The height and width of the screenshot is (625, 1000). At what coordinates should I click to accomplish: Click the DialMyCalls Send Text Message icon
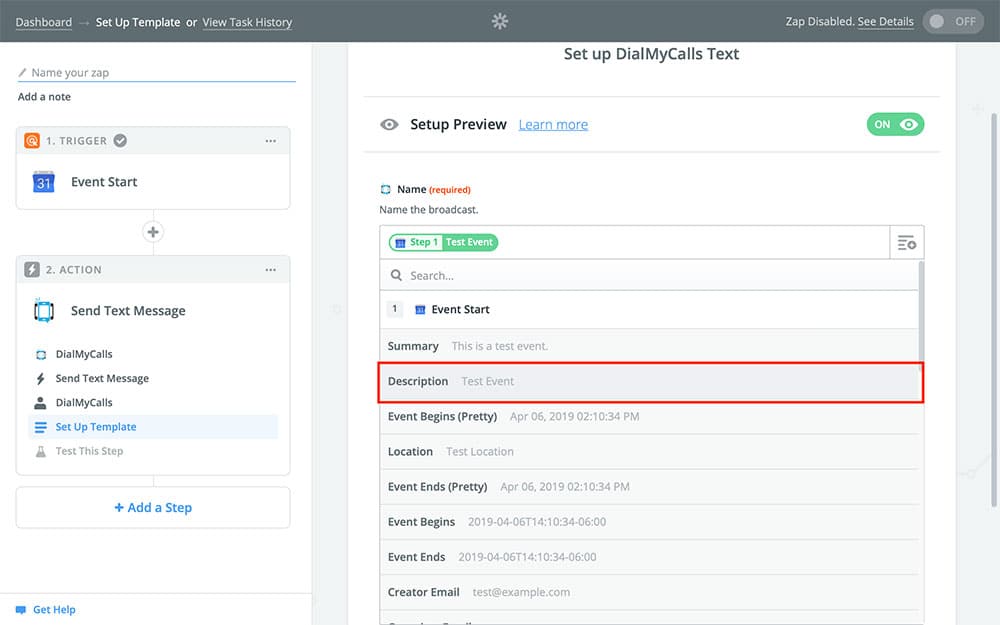[x=43, y=311]
